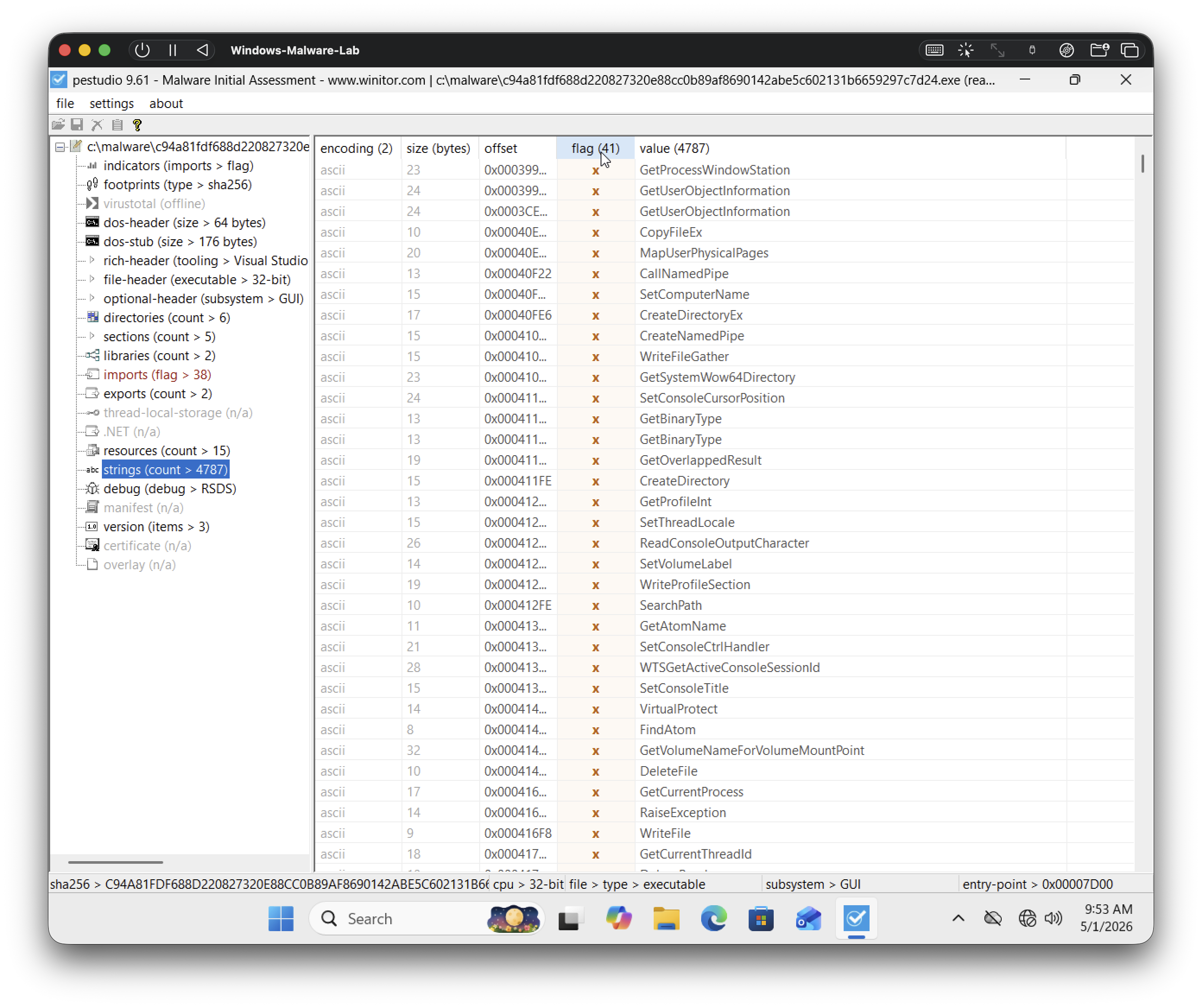Click the tree panel horizontal scrollbar thumb
Viewport: 1202px width, 1008px height.
(115, 862)
